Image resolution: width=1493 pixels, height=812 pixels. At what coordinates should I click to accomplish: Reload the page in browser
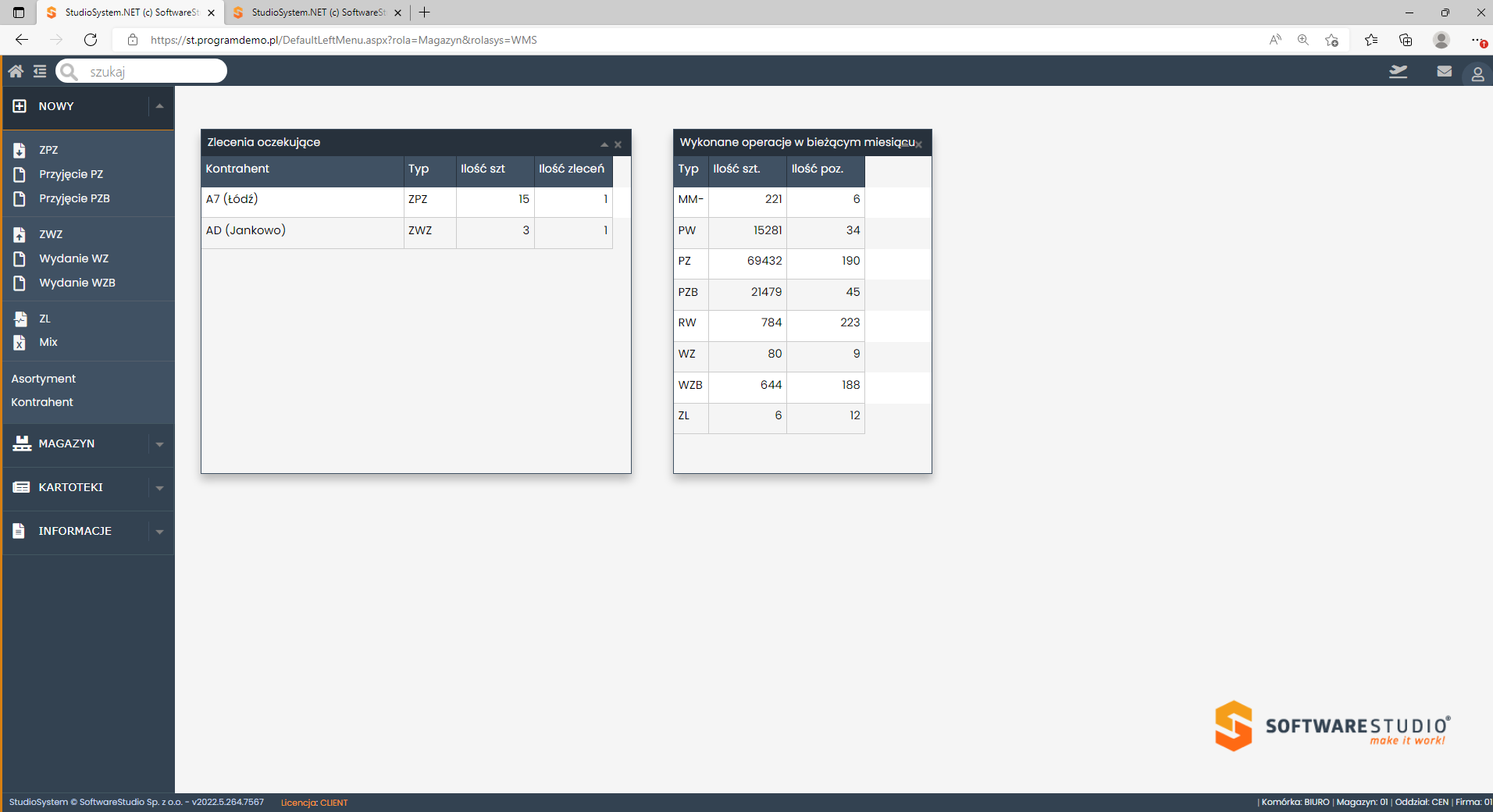tap(91, 40)
